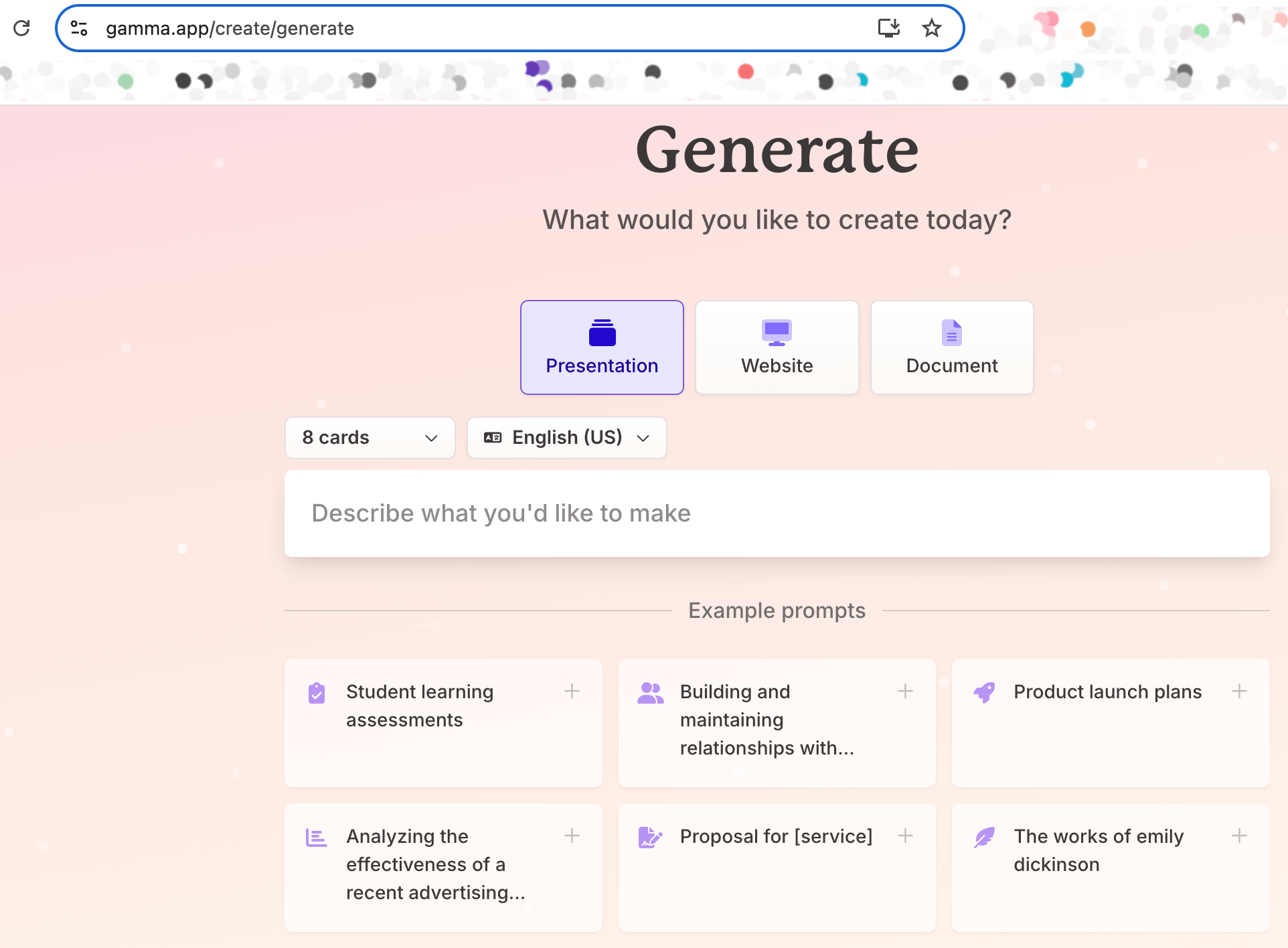Image resolution: width=1288 pixels, height=948 pixels.
Task: Add the Analyzing the effectiveness prompt via plus
Action: (x=572, y=836)
